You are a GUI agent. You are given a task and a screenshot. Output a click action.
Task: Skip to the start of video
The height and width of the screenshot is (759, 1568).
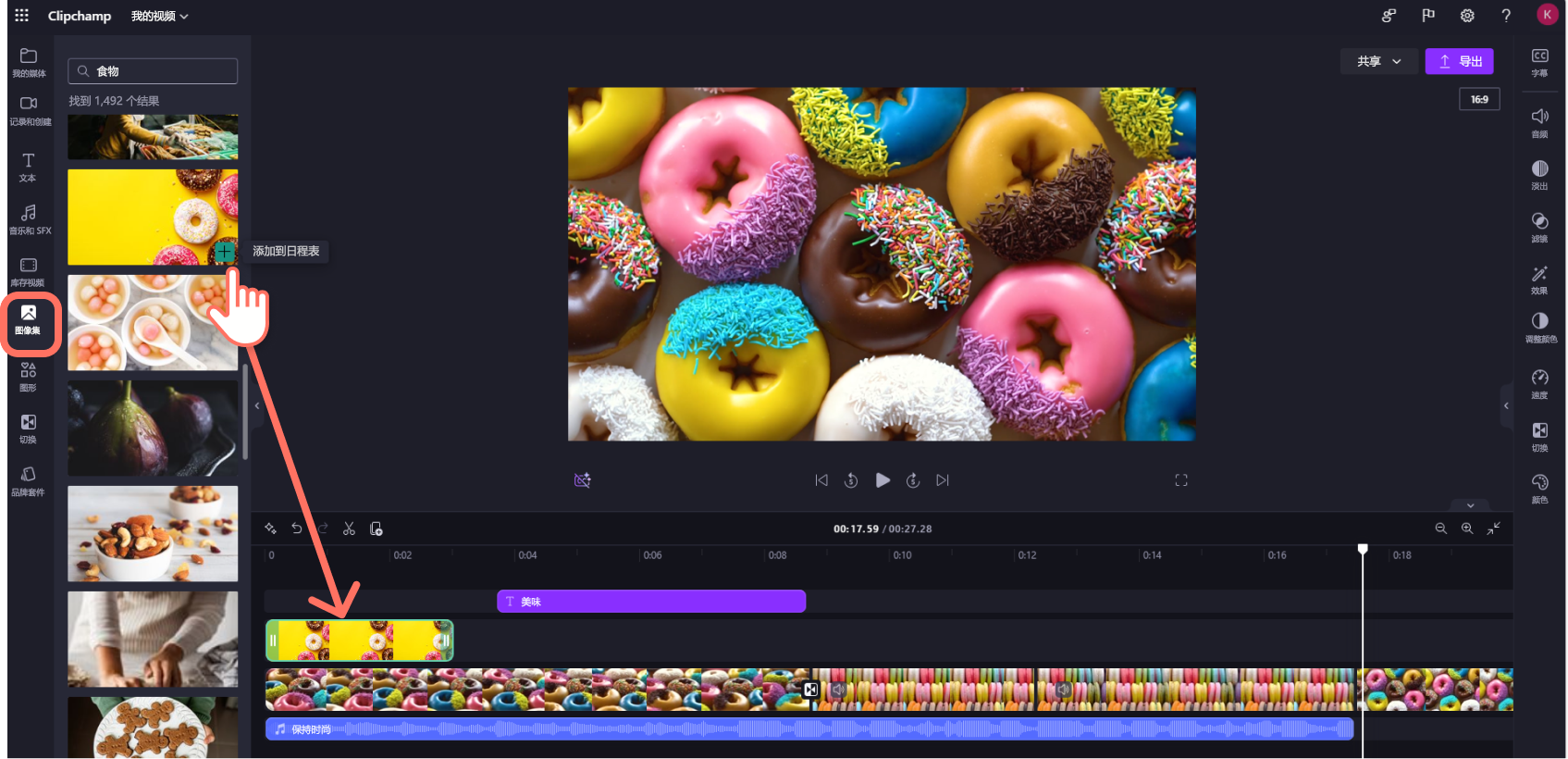pyautogui.click(x=821, y=479)
